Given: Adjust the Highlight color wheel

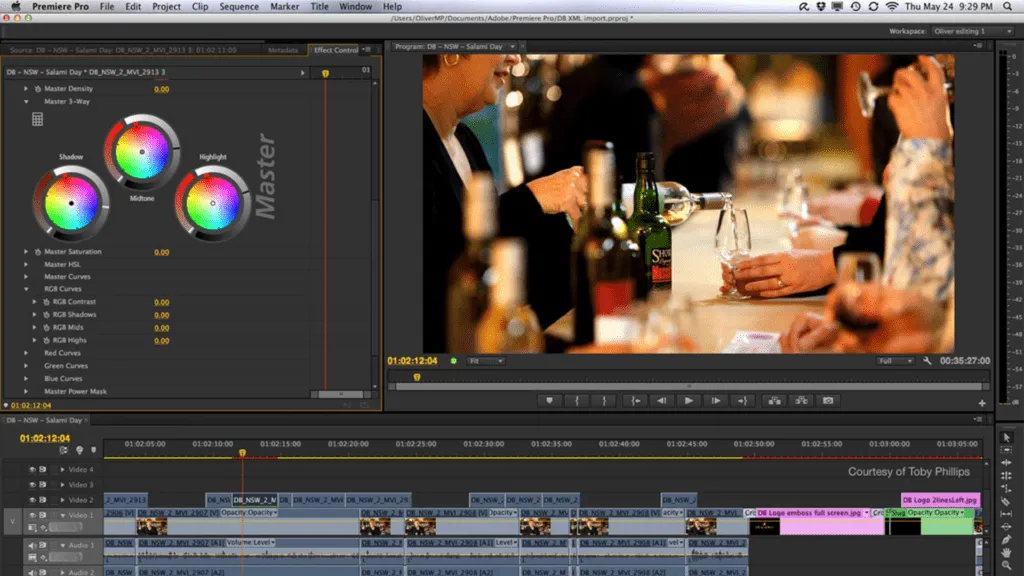Looking at the screenshot, I should coord(212,204).
